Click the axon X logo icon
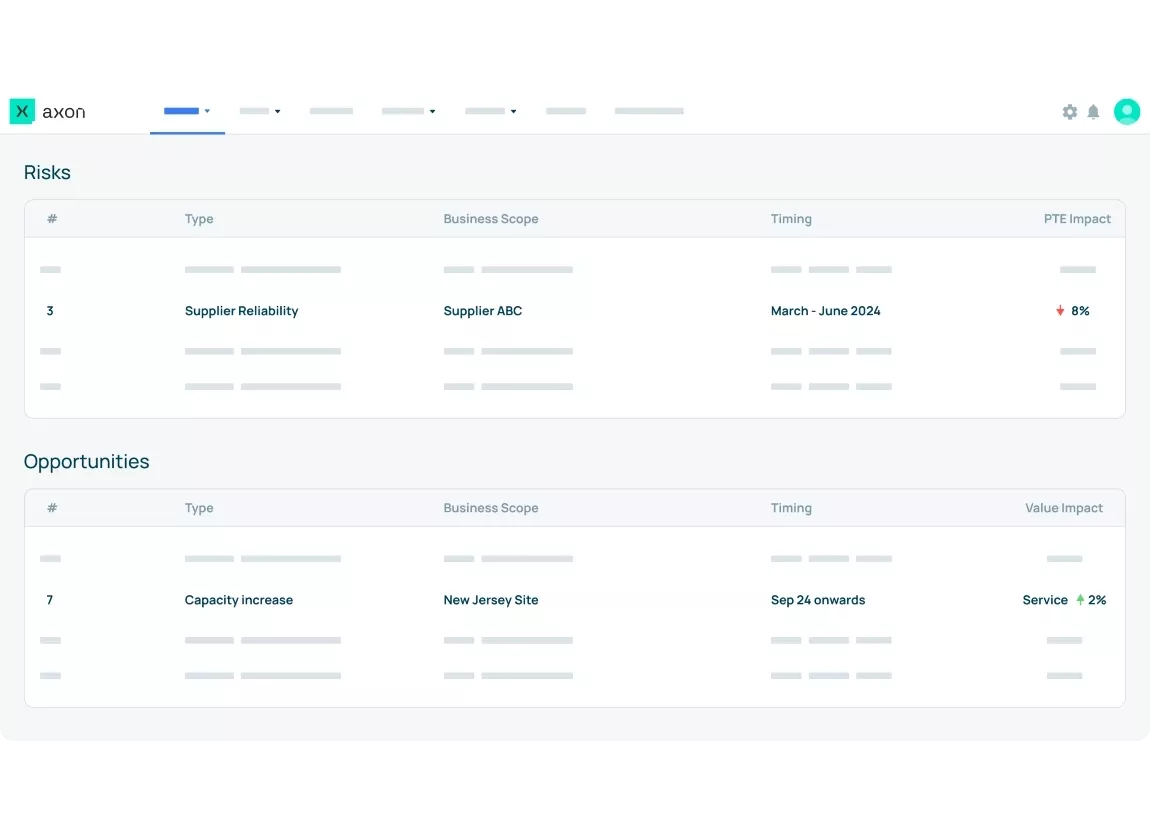The image size is (1150, 830). pyautogui.click(x=22, y=111)
